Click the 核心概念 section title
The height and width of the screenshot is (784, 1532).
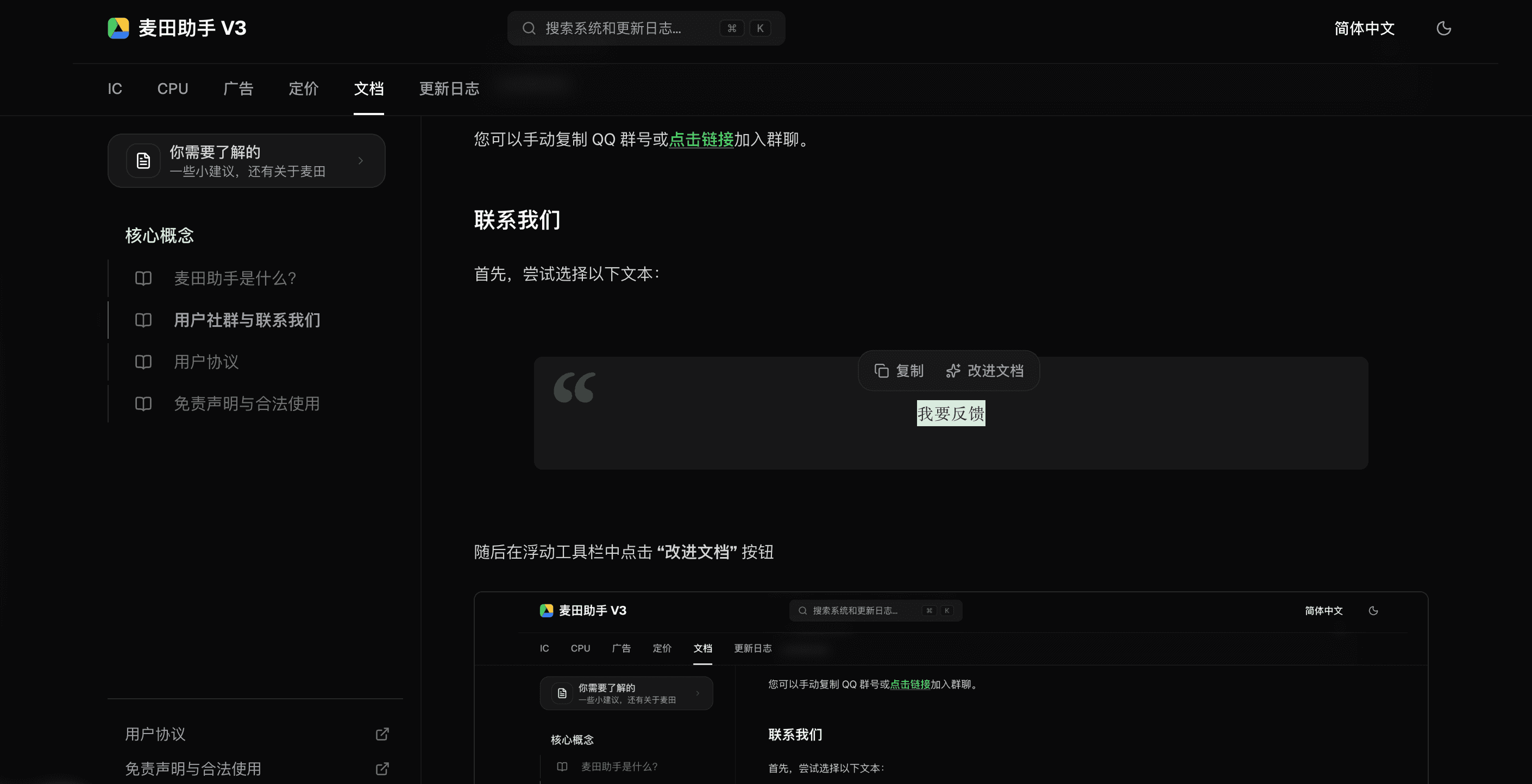coord(159,236)
